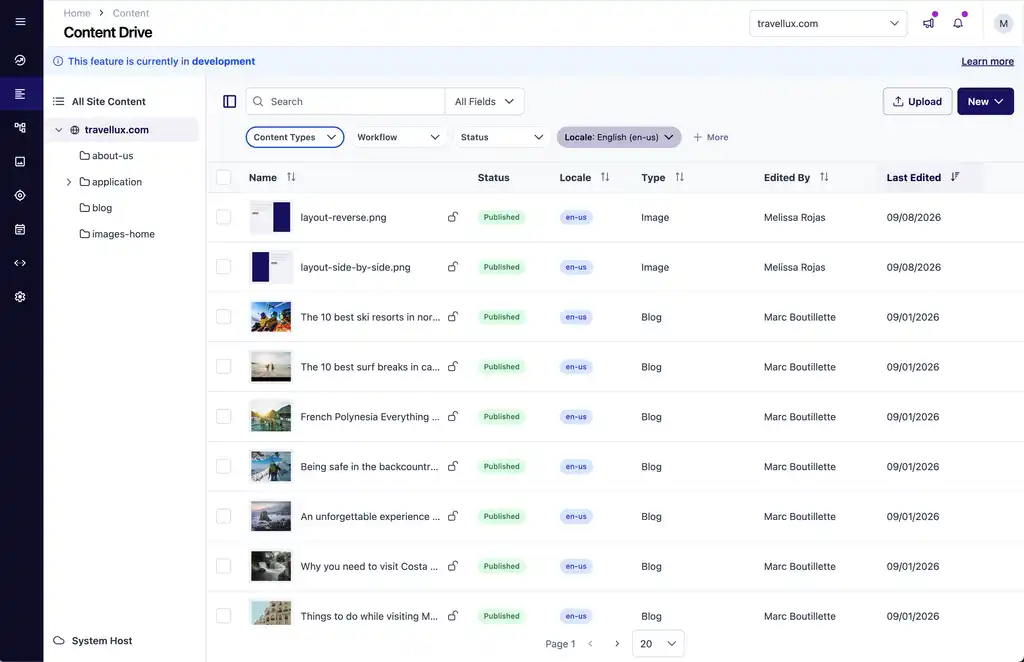This screenshot has height=662, width=1024.
Task: Open the Learn more link
Action: [x=987, y=61]
